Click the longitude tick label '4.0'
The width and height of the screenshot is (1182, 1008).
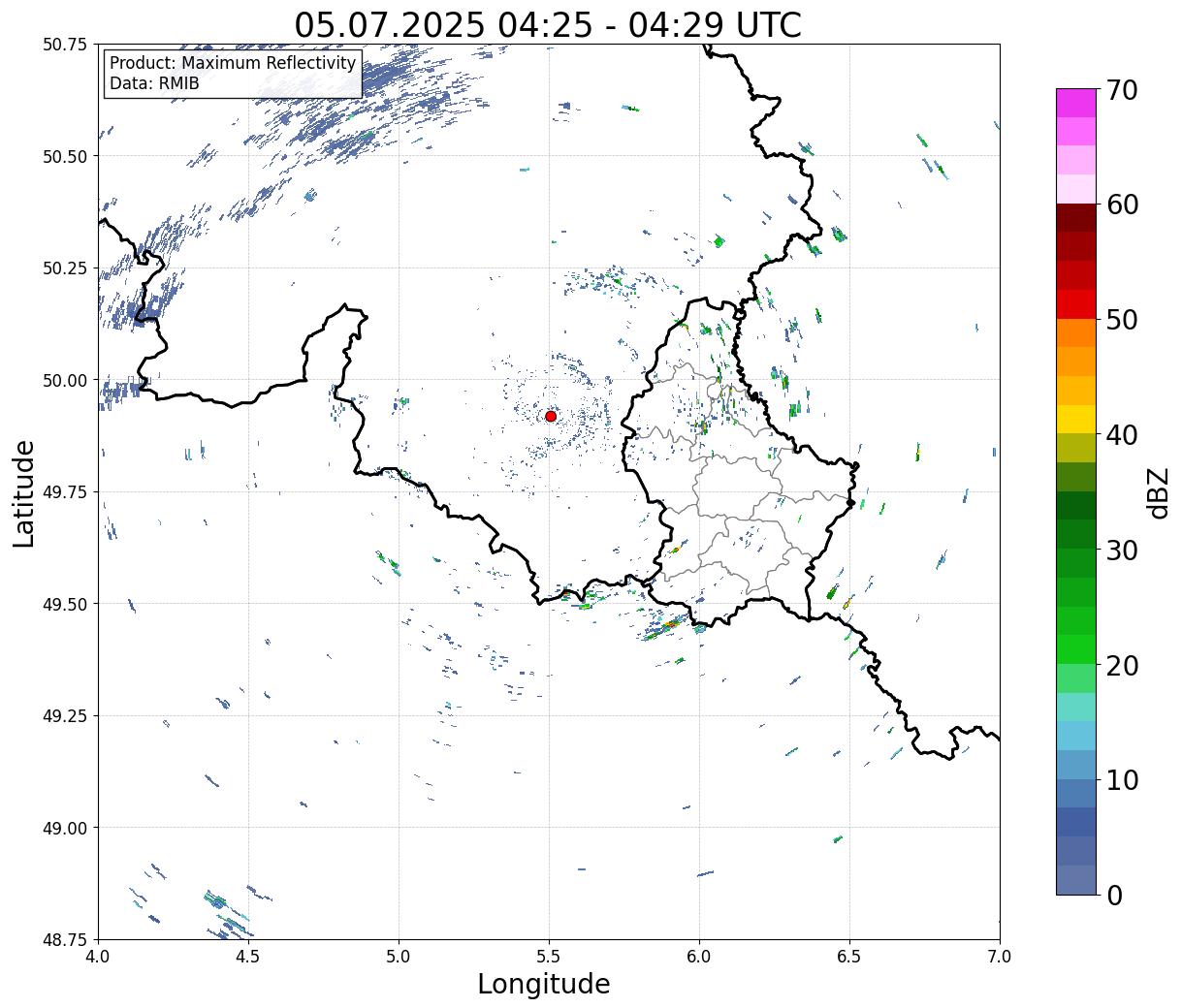click(x=98, y=957)
